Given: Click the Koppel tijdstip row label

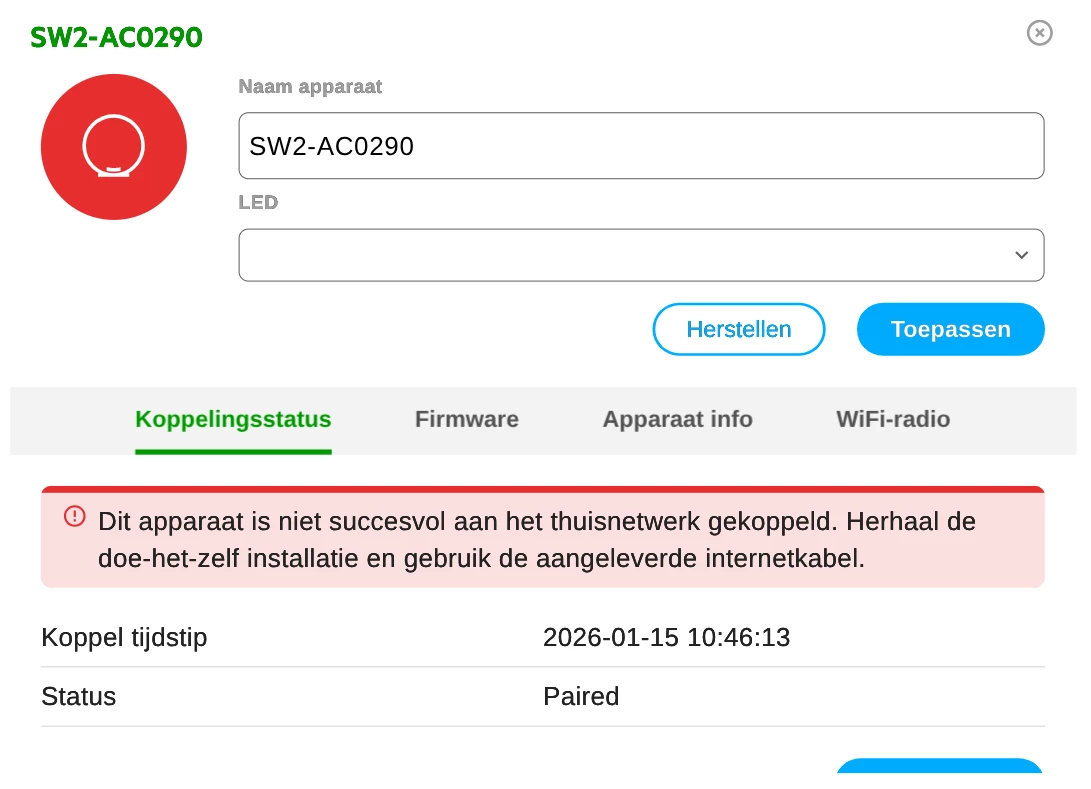Looking at the screenshot, I should pyautogui.click(x=124, y=637).
